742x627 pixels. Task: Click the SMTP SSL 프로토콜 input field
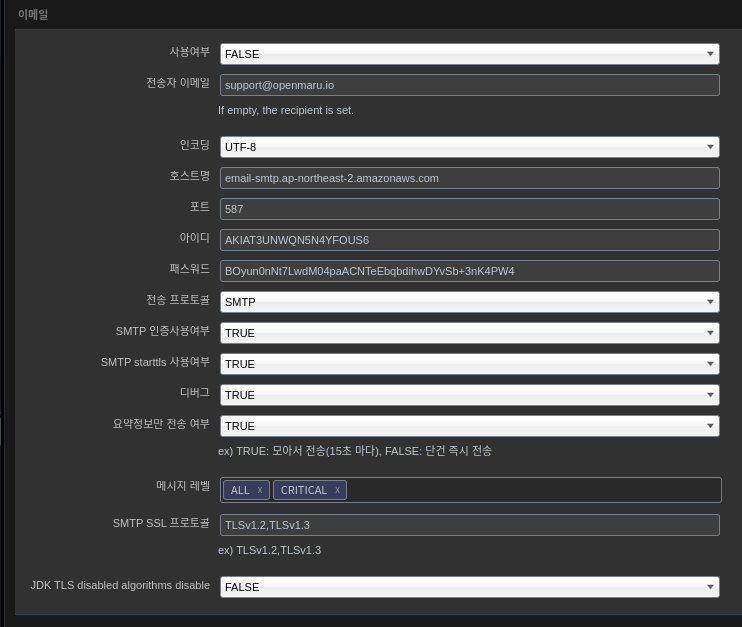(x=469, y=525)
